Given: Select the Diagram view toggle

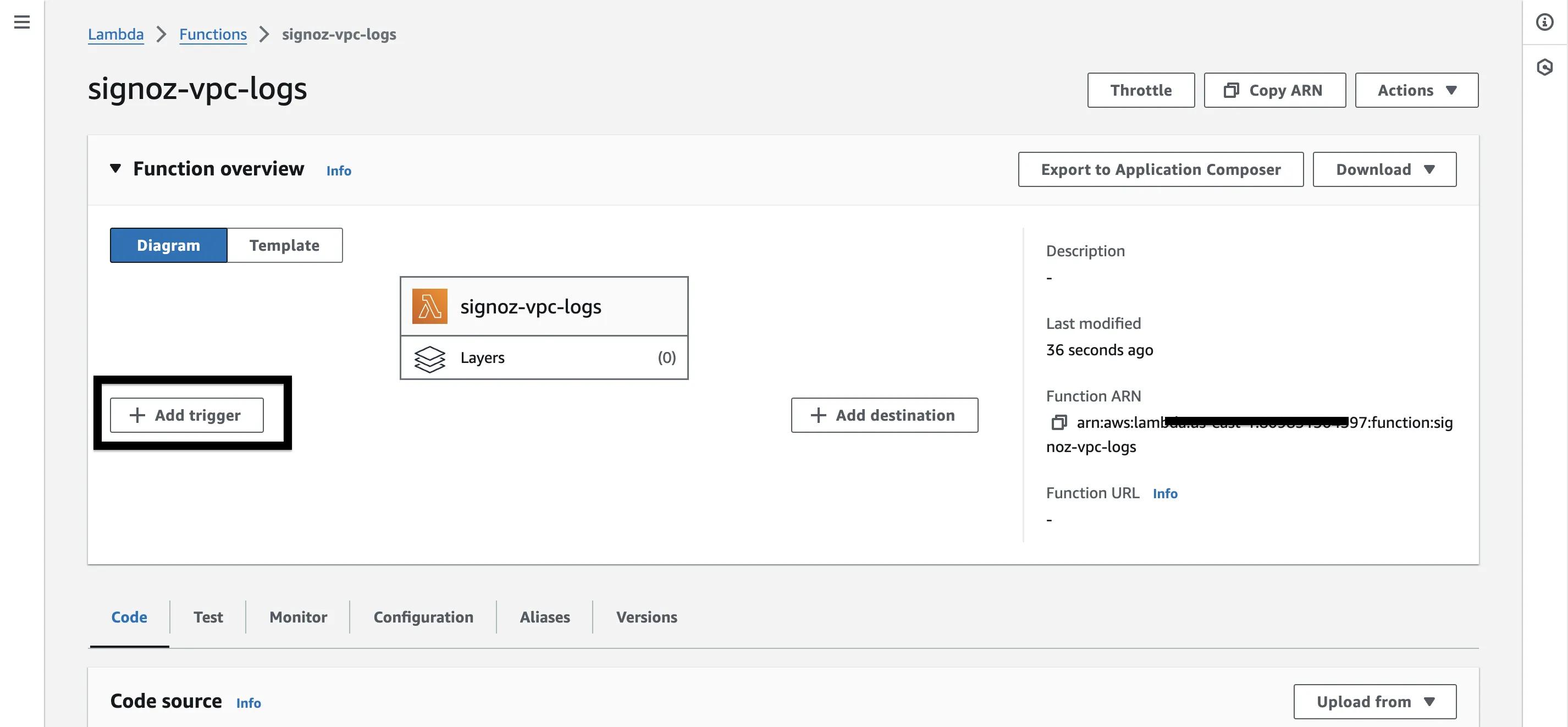Looking at the screenshot, I should point(169,245).
